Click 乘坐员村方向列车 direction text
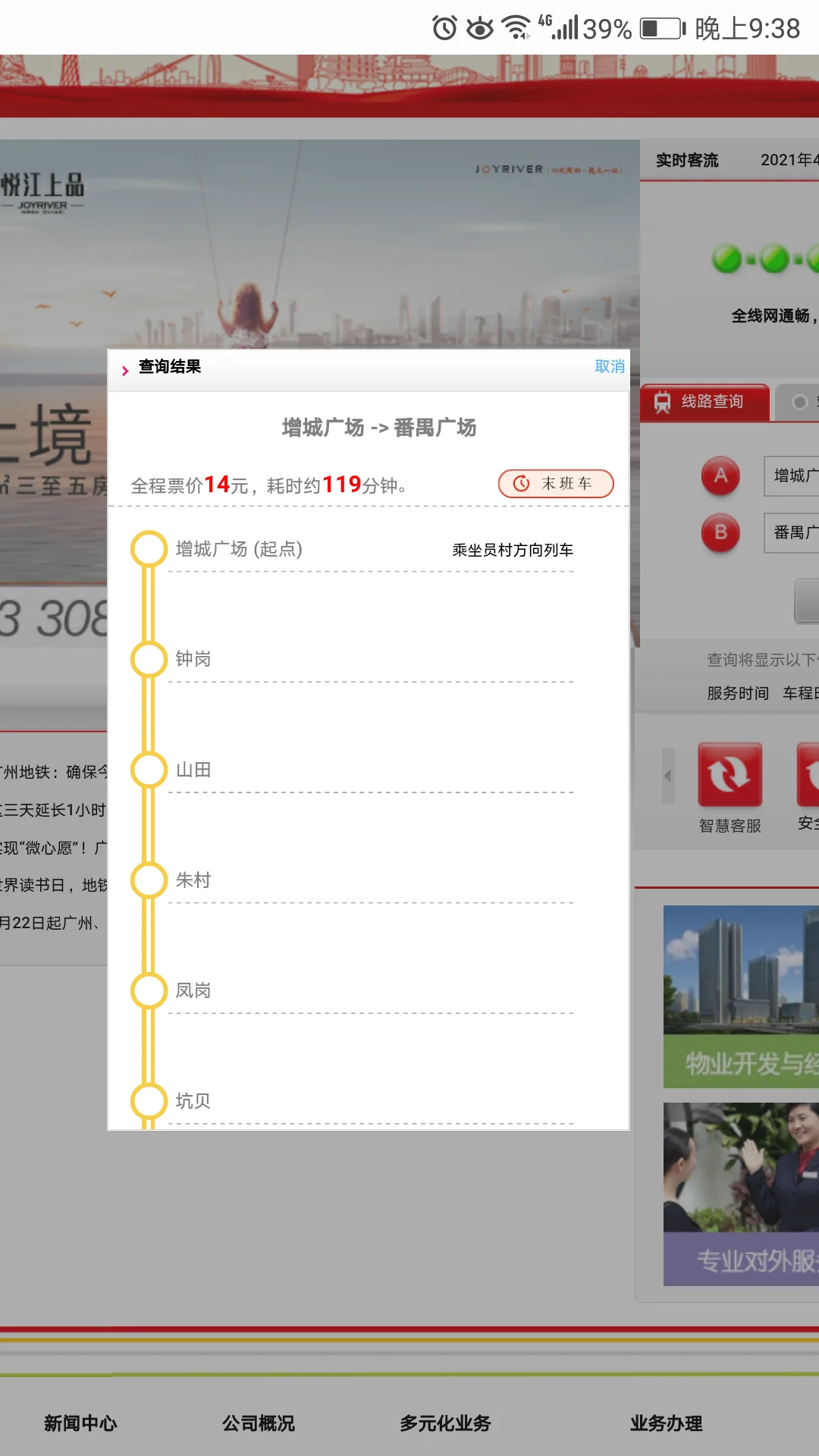Image resolution: width=819 pixels, height=1456 pixels. click(x=513, y=550)
